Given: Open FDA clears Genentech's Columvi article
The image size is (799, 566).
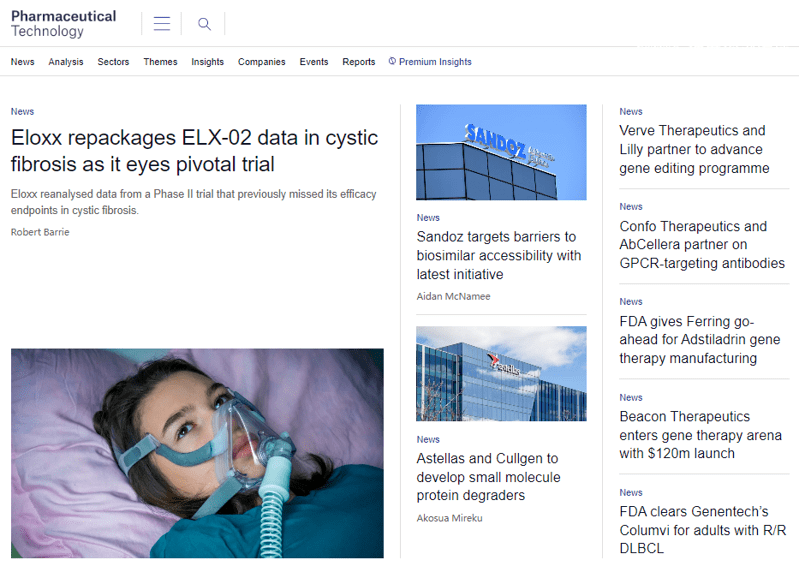Looking at the screenshot, I should tap(703, 530).
